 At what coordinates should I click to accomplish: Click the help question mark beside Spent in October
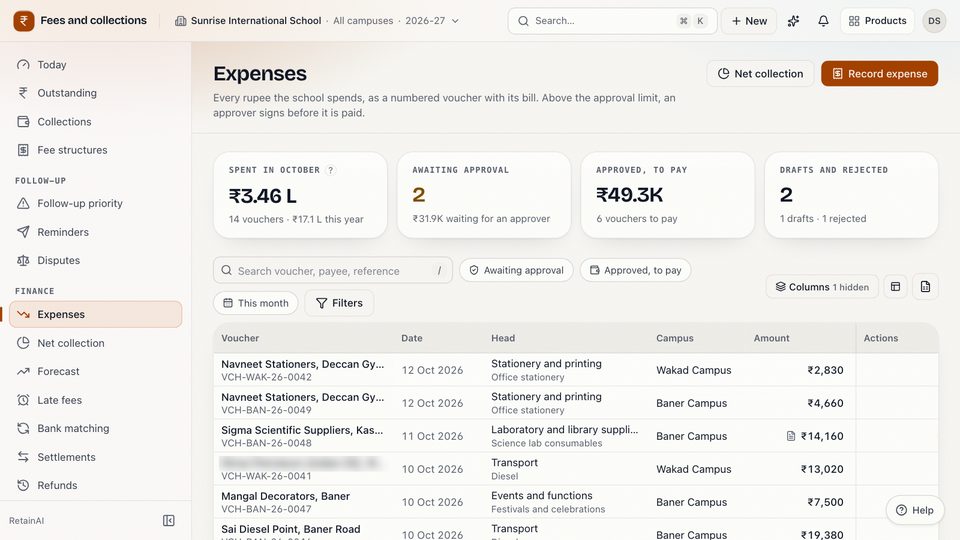pyautogui.click(x=331, y=170)
